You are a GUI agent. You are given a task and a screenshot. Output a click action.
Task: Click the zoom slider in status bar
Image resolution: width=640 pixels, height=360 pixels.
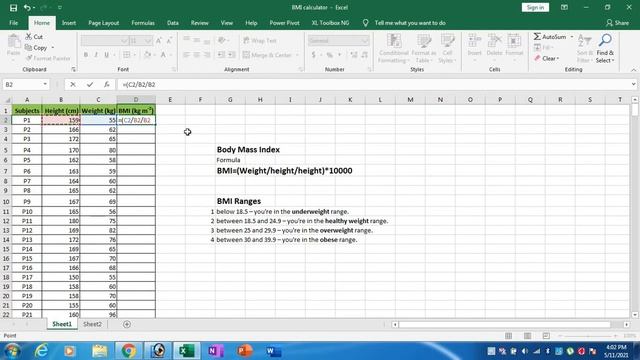[588, 336]
